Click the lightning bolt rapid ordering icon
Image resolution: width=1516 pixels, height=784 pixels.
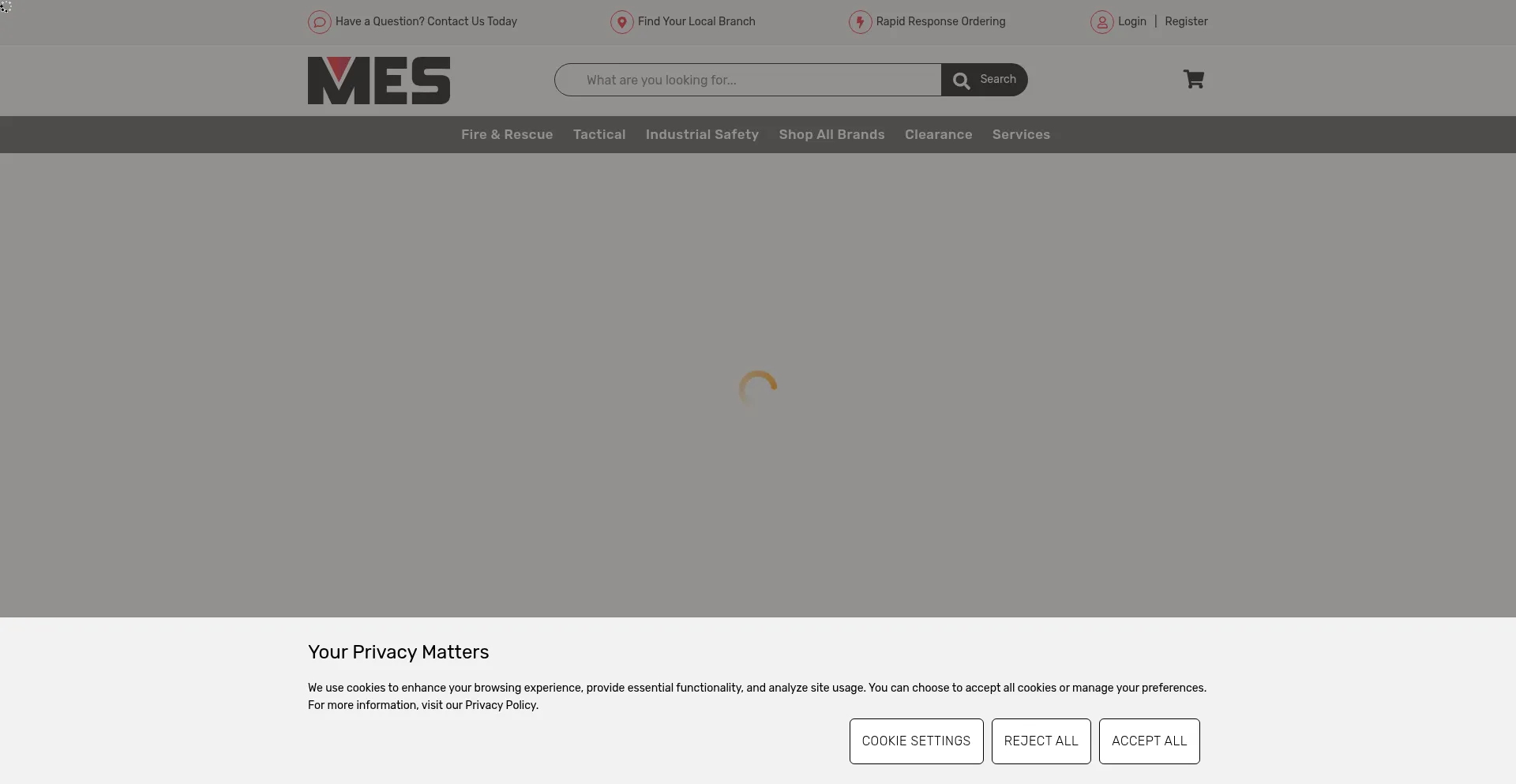click(860, 22)
